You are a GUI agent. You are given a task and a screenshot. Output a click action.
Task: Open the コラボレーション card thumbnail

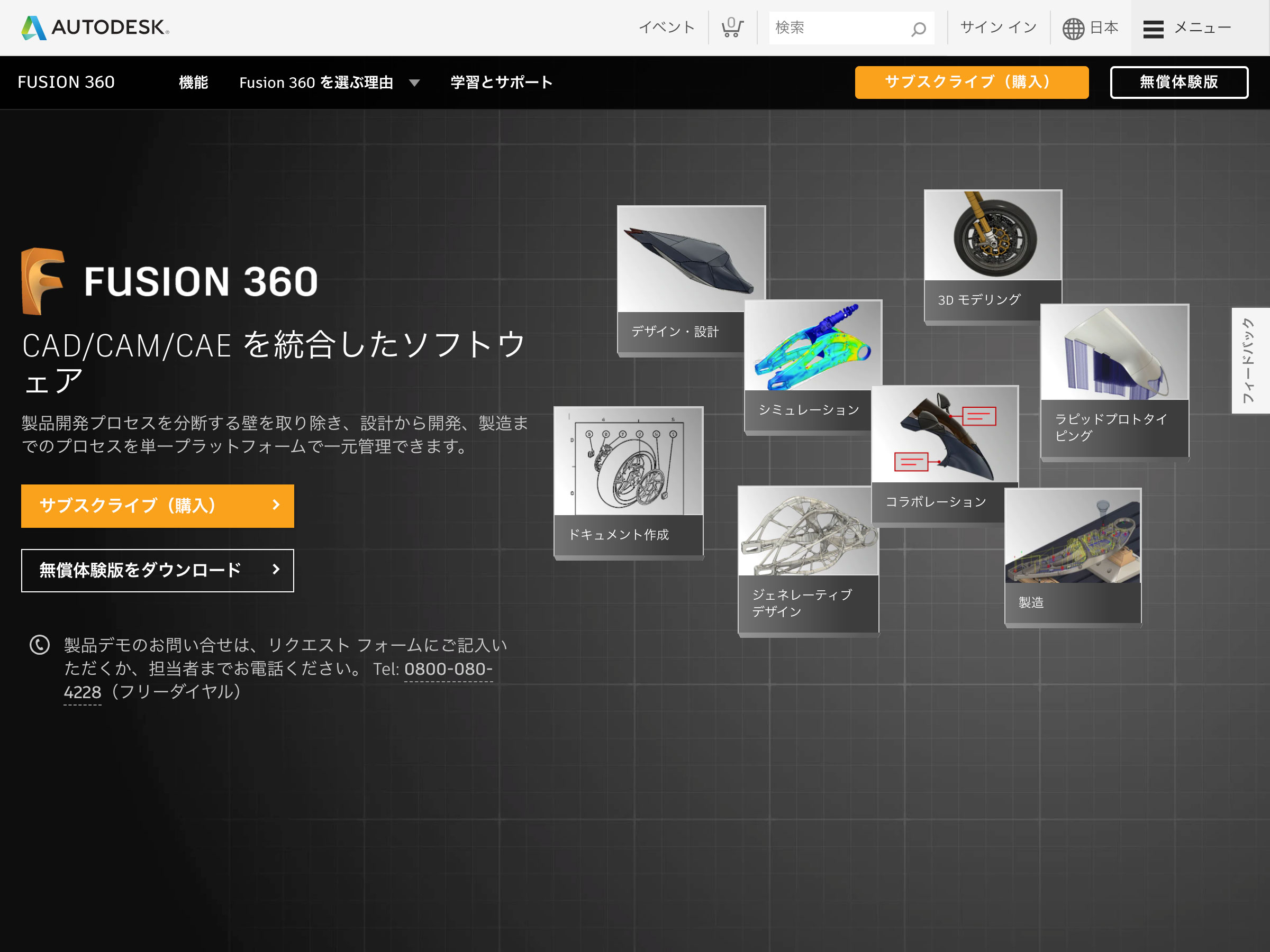[945, 434]
